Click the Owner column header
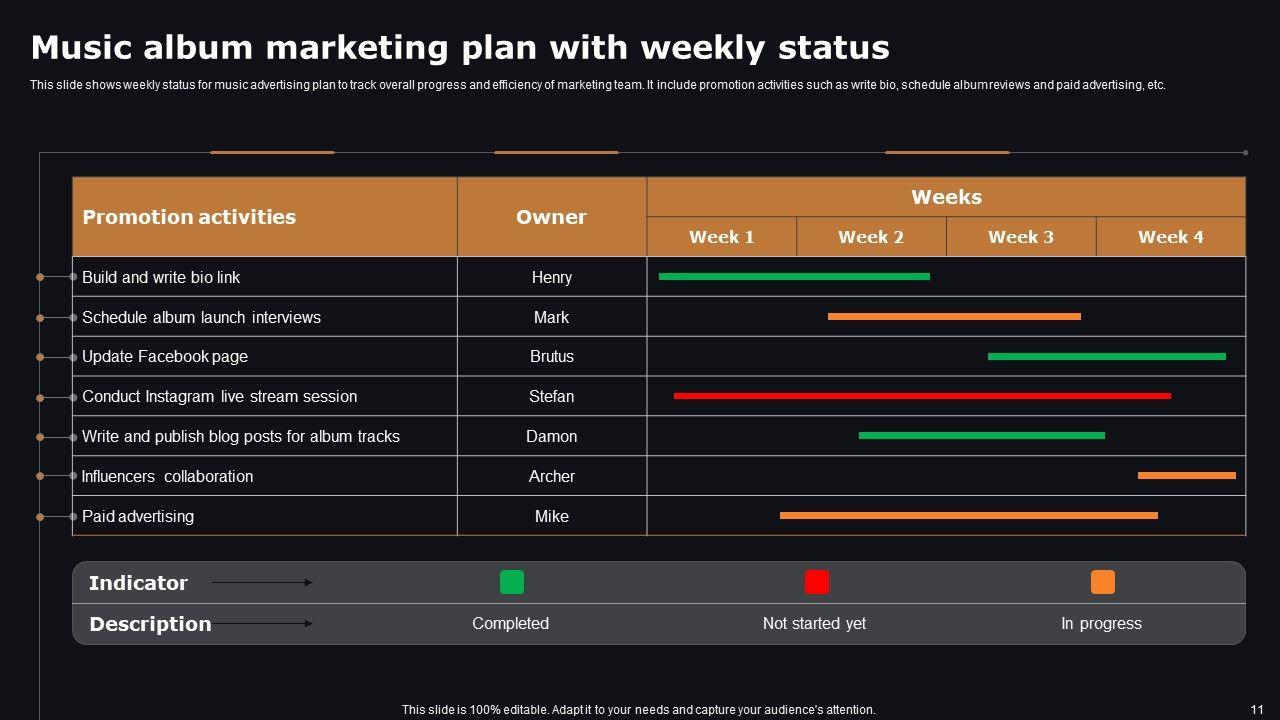Viewport: 1280px width, 720px height. coord(551,217)
